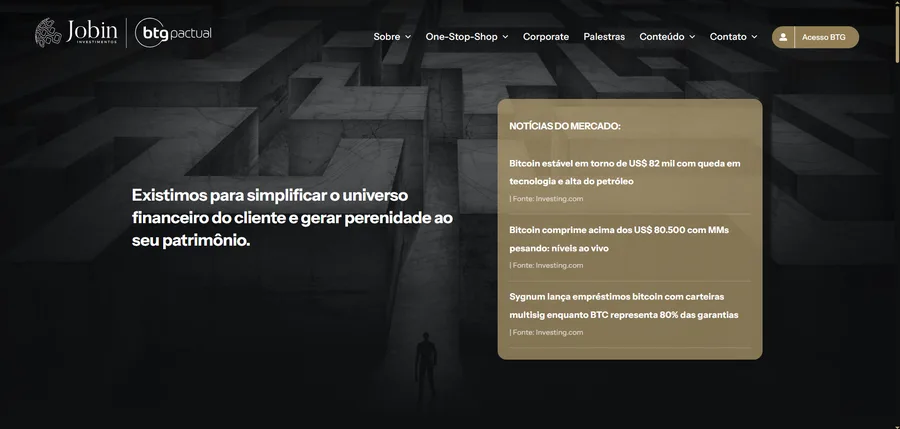Click the NOTÍCIAS DO MERCADO heading

[x=565, y=126]
